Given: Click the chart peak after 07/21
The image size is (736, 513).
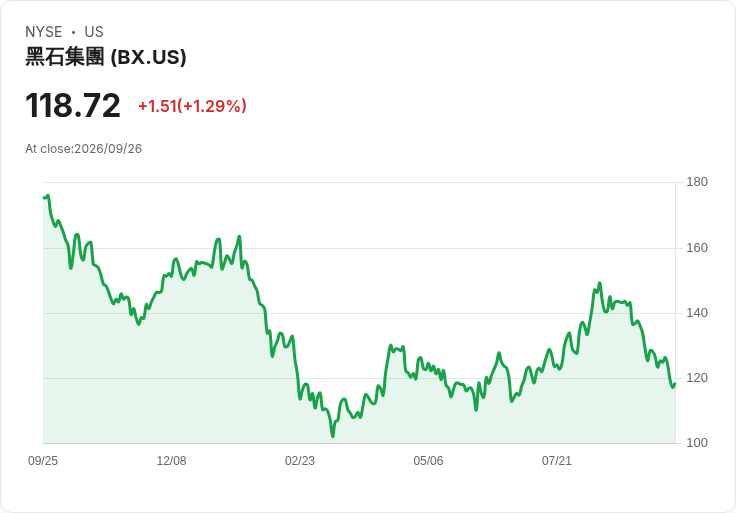Looking at the screenshot, I should click(599, 283).
